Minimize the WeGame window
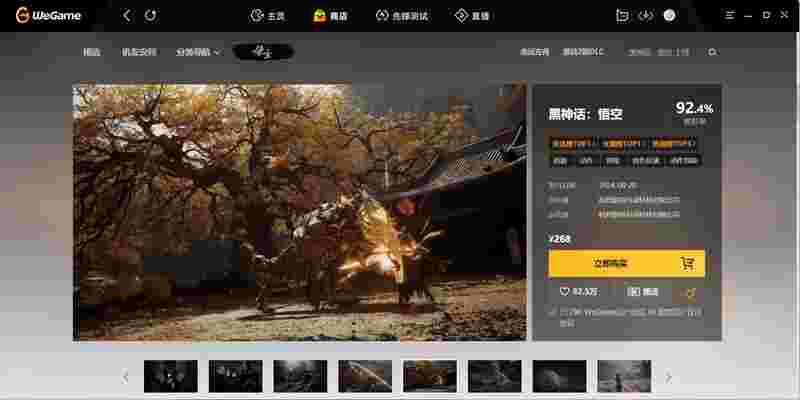The image size is (800, 400). (x=748, y=16)
